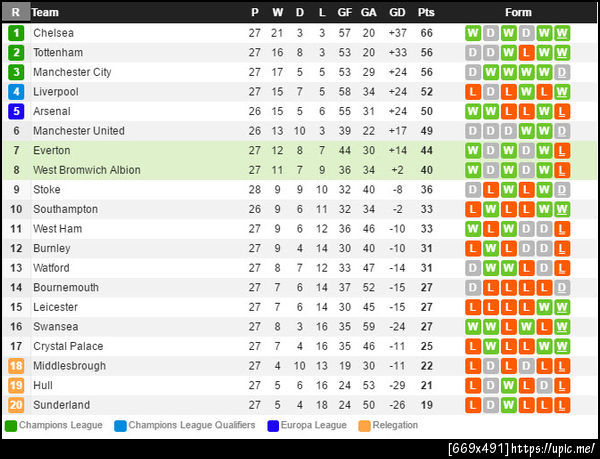Click the light blue Champions League Qualifiers swatch
Screen dimensions: 600x459
pos(121,426)
